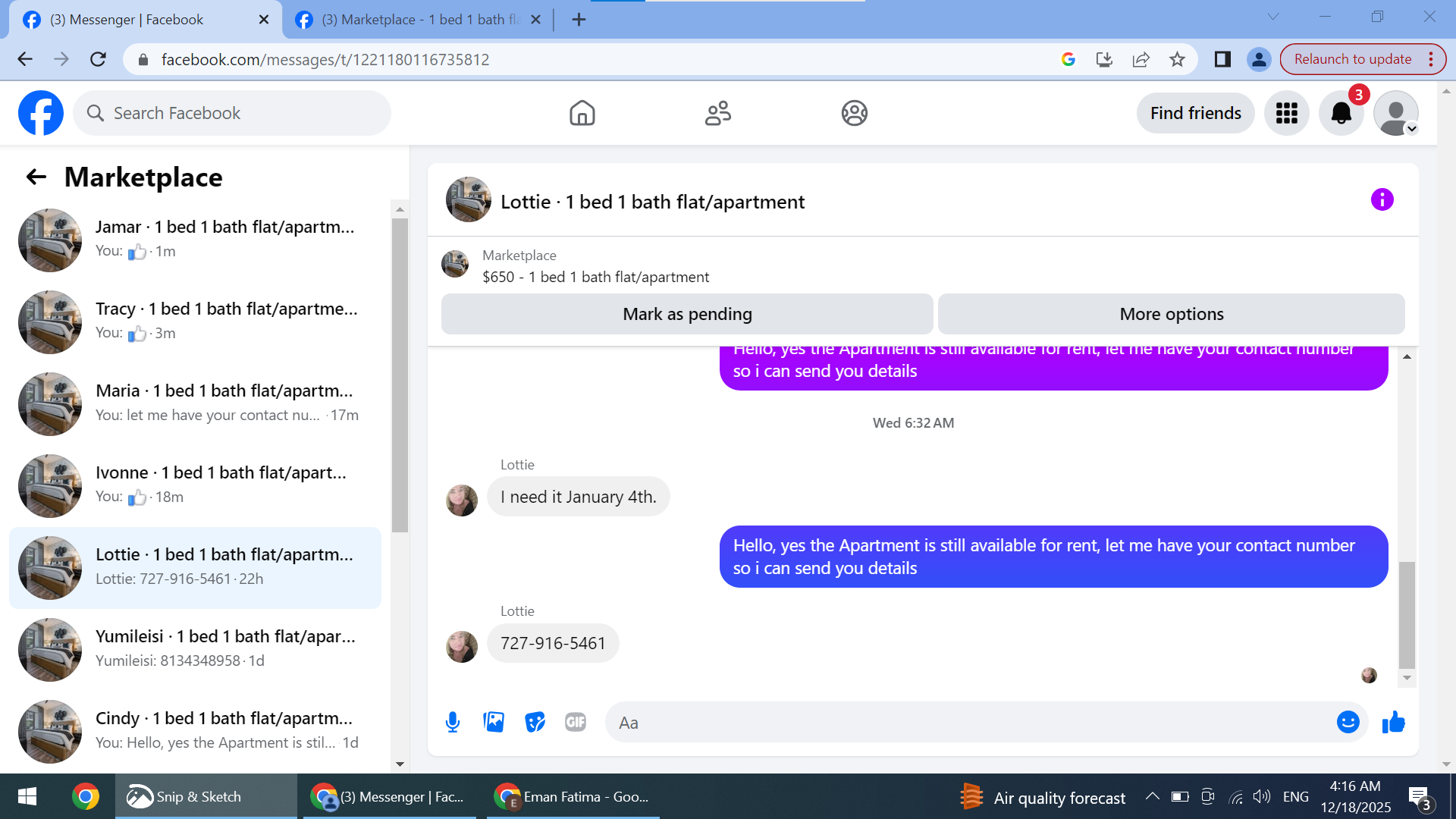
Task: Click the browser back arrow
Action: tap(25, 59)
